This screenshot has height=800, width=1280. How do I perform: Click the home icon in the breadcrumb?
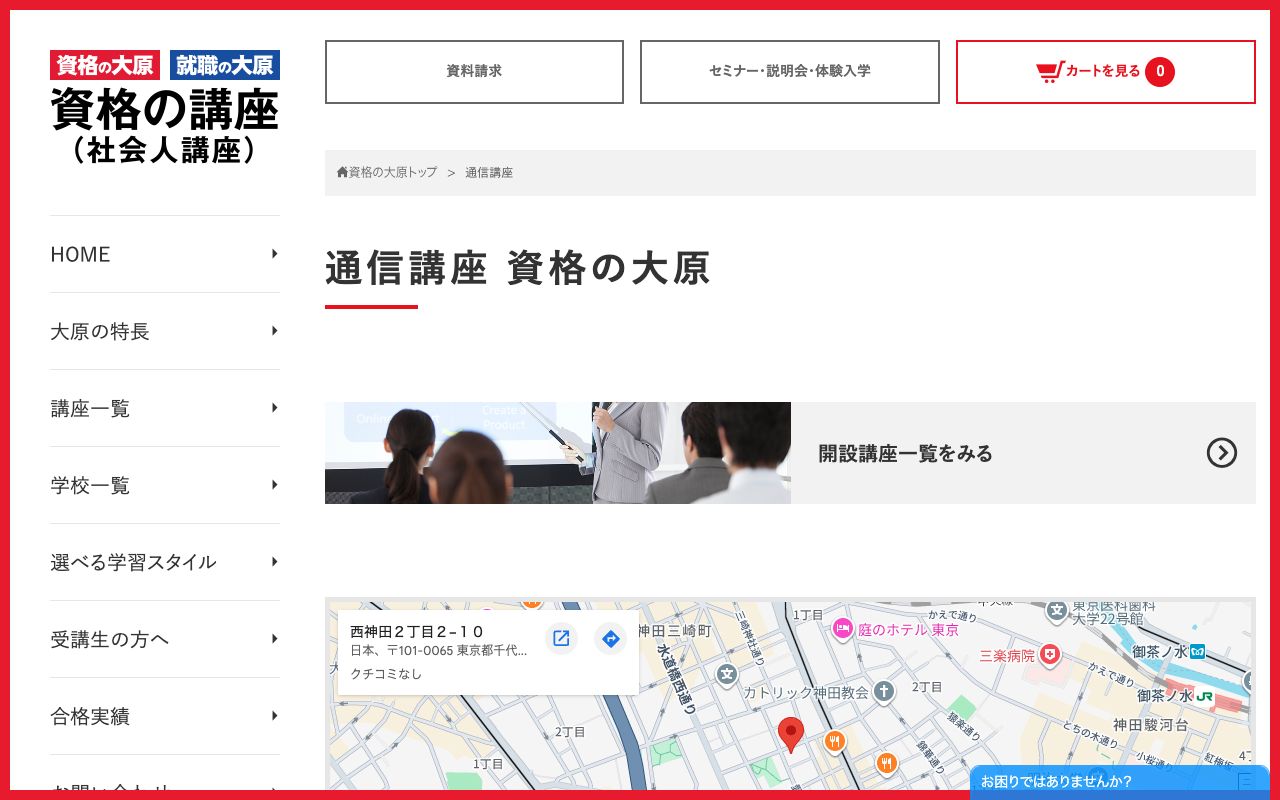point(341,172)
